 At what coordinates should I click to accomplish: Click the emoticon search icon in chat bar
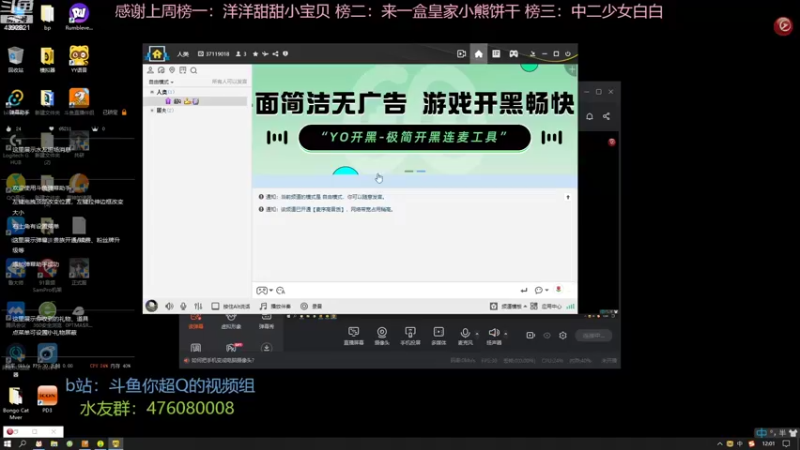pyautogui.click(x=281, y=290)
